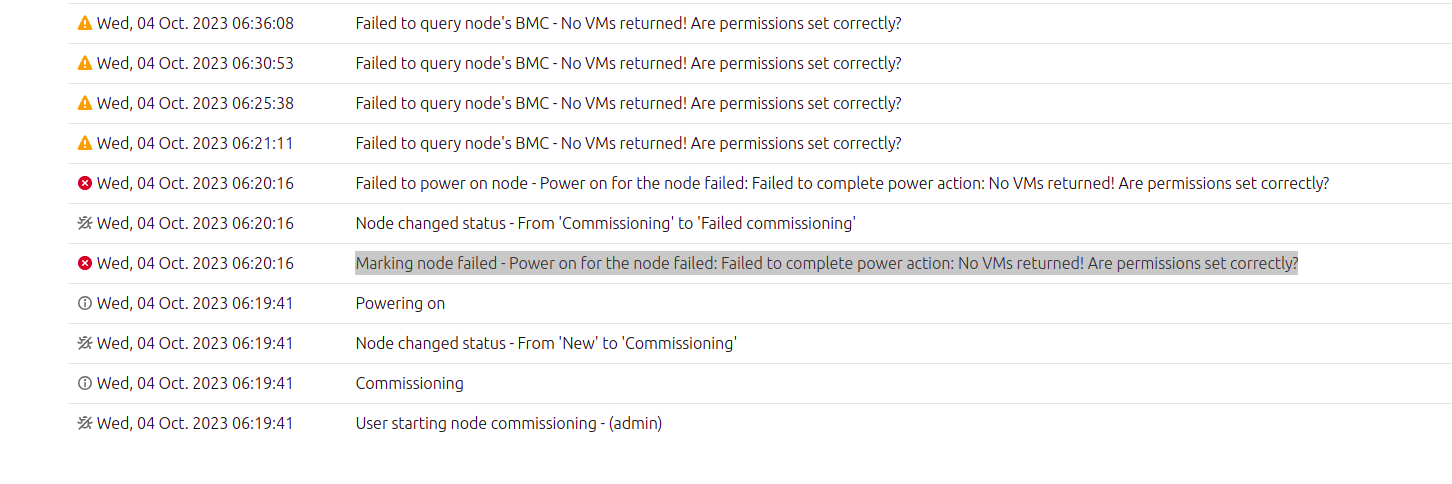
Task: Select the highlighted 'Marking node failed' message
Action: click(x=826, y=263)
